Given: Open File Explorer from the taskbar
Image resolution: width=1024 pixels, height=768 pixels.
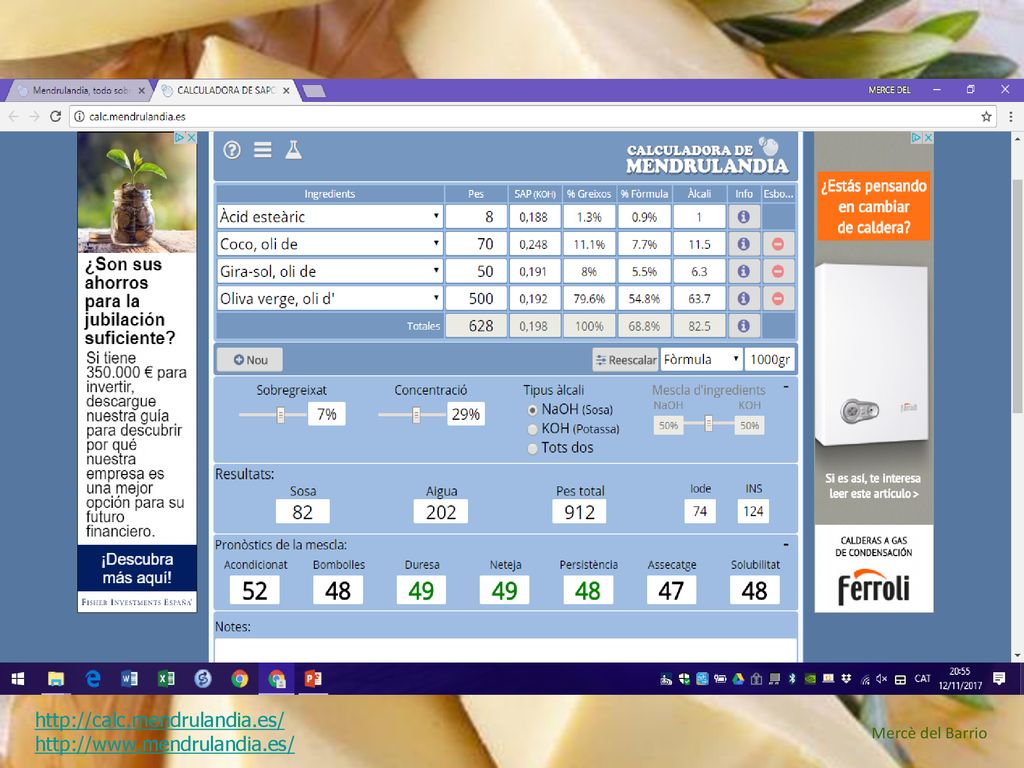Looking at the screenshot, I should [56, 679].
